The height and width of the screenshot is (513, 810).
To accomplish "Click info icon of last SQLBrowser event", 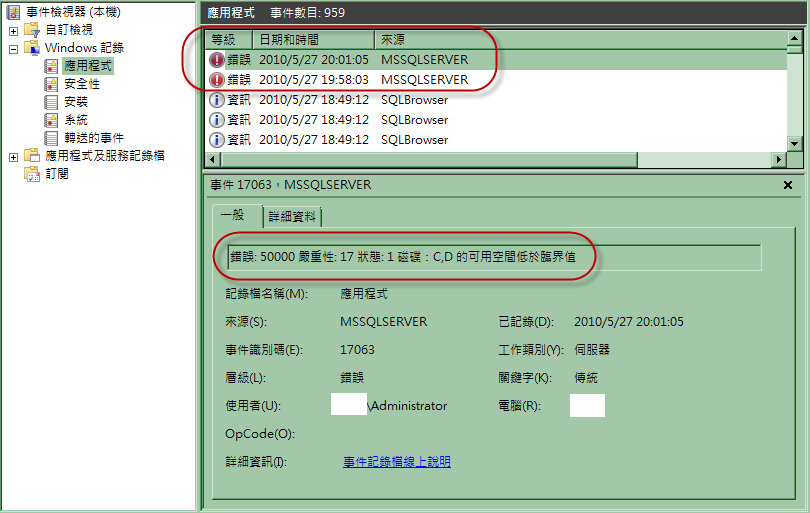I will coord(216,140).
